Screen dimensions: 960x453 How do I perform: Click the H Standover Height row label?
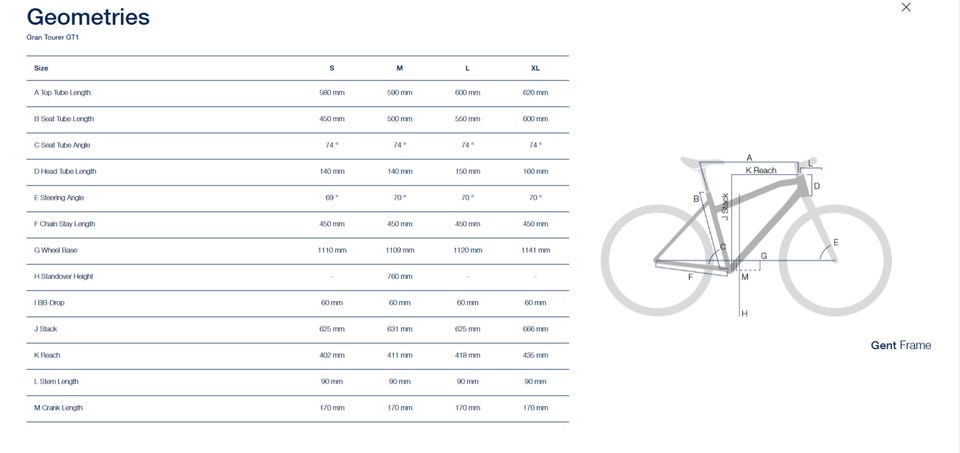tap(64, 277)
